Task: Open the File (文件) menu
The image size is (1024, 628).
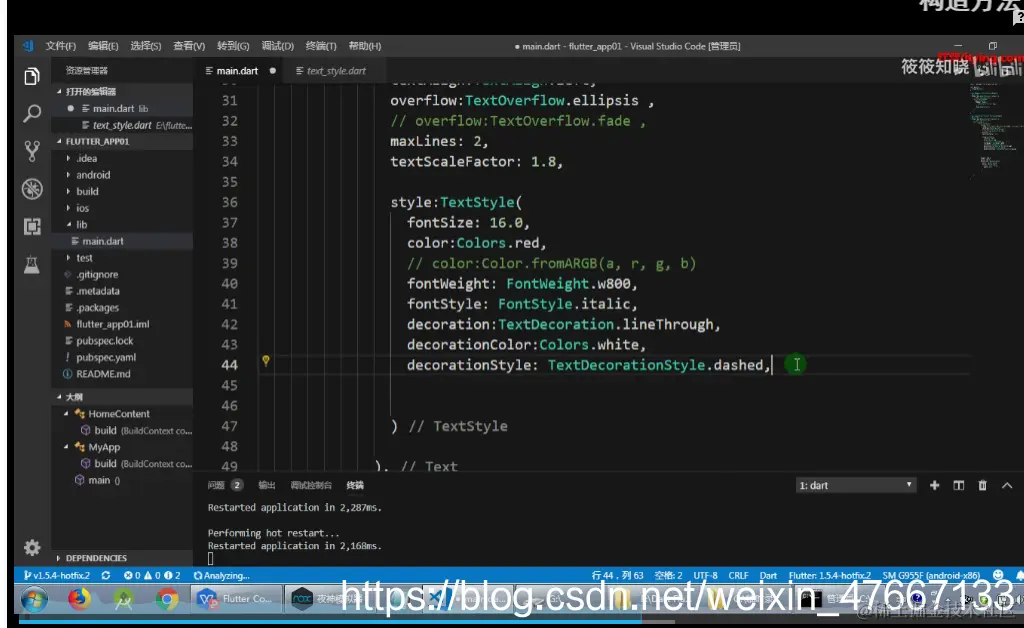Action: [x=61, y=46]
